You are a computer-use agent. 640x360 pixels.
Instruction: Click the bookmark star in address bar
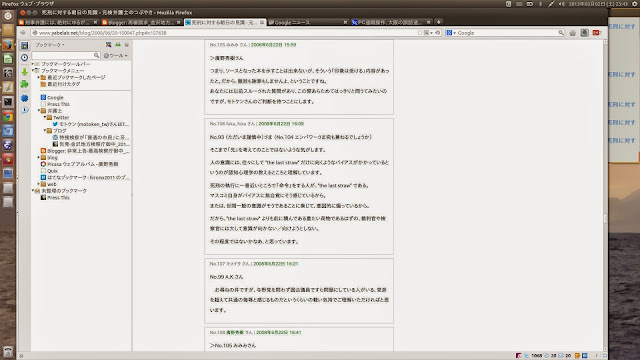point(420,33)
